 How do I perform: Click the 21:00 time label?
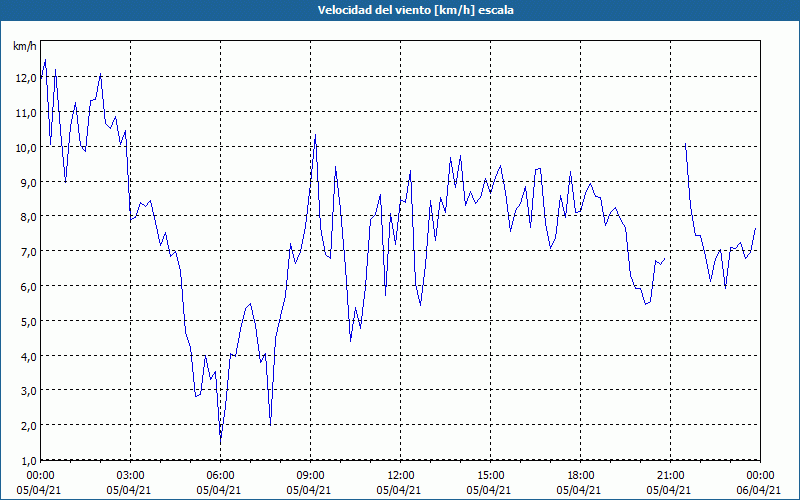[670, 476]
